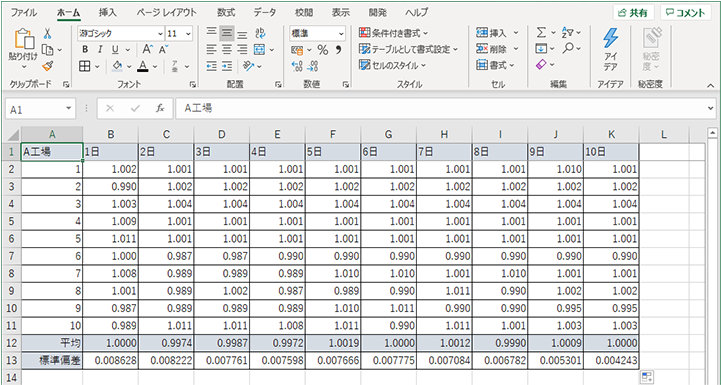The image size is (721, 385).
Task: Switch to the Page Layout tab
Action: point(166,12)
